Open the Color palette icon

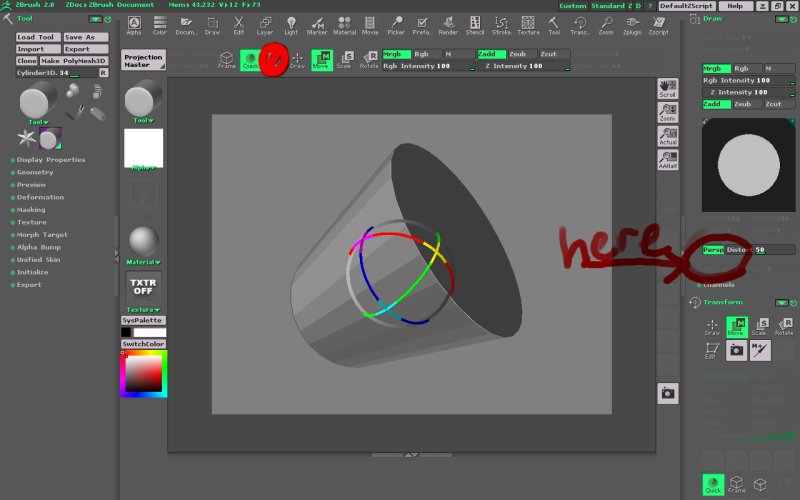click(160, 25)
